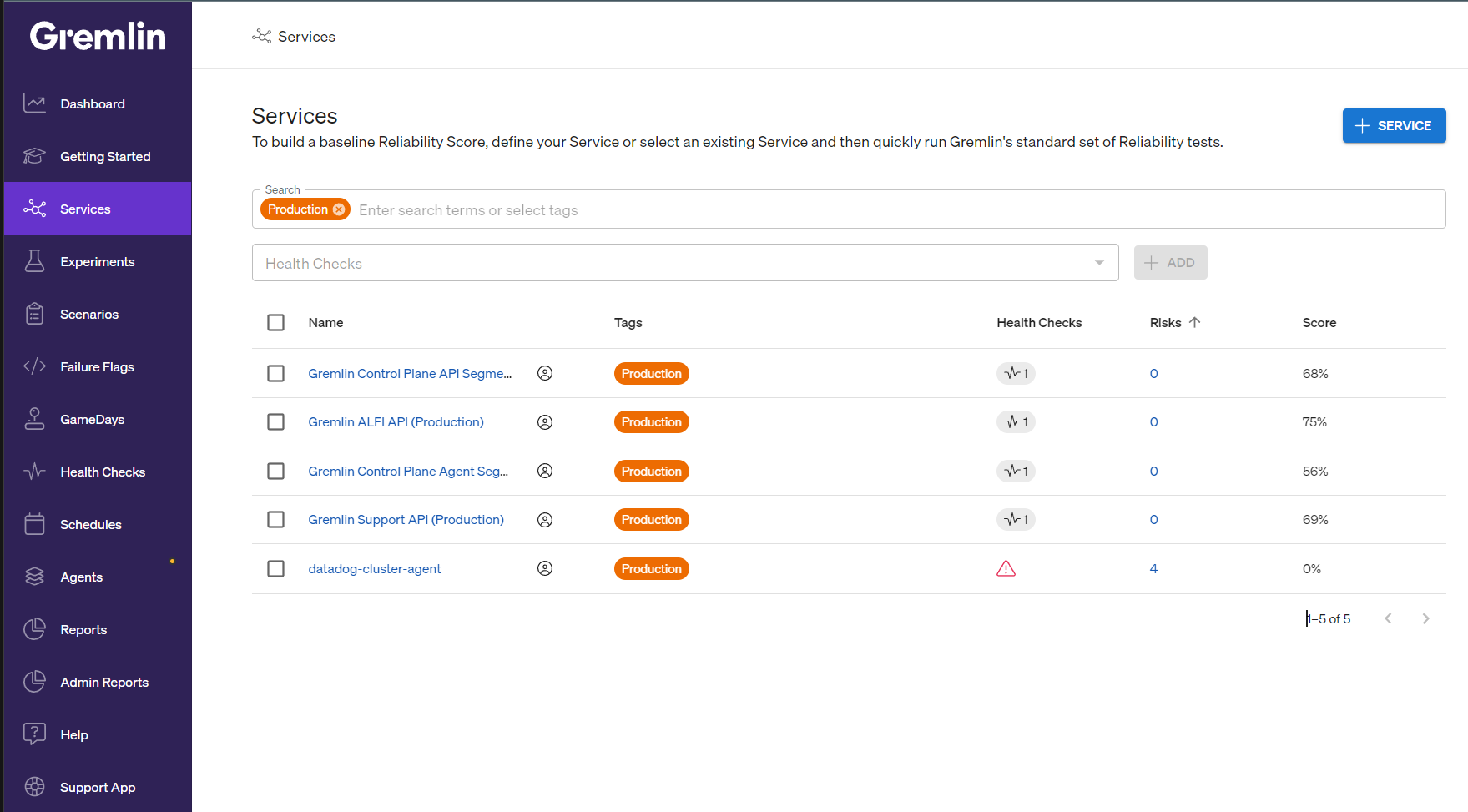
Task: Sort by the Risks column arrow
Action: click(x=1195, y=322)
